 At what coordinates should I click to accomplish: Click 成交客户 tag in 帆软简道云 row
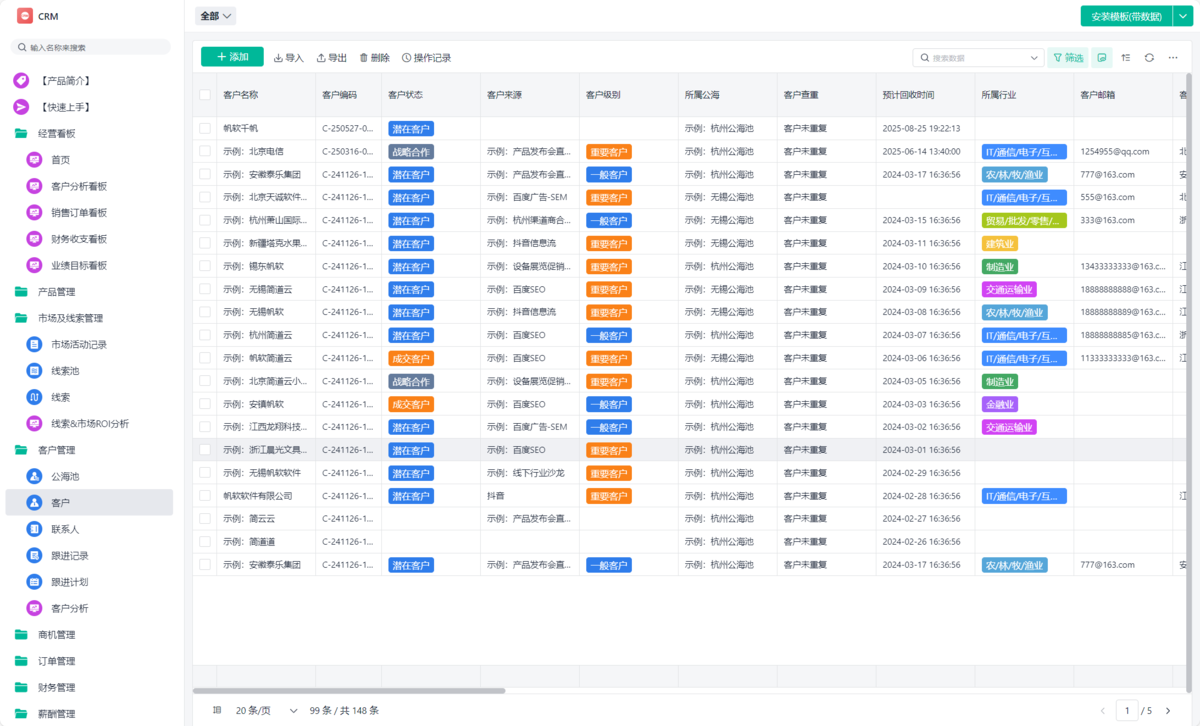(411, 358)
